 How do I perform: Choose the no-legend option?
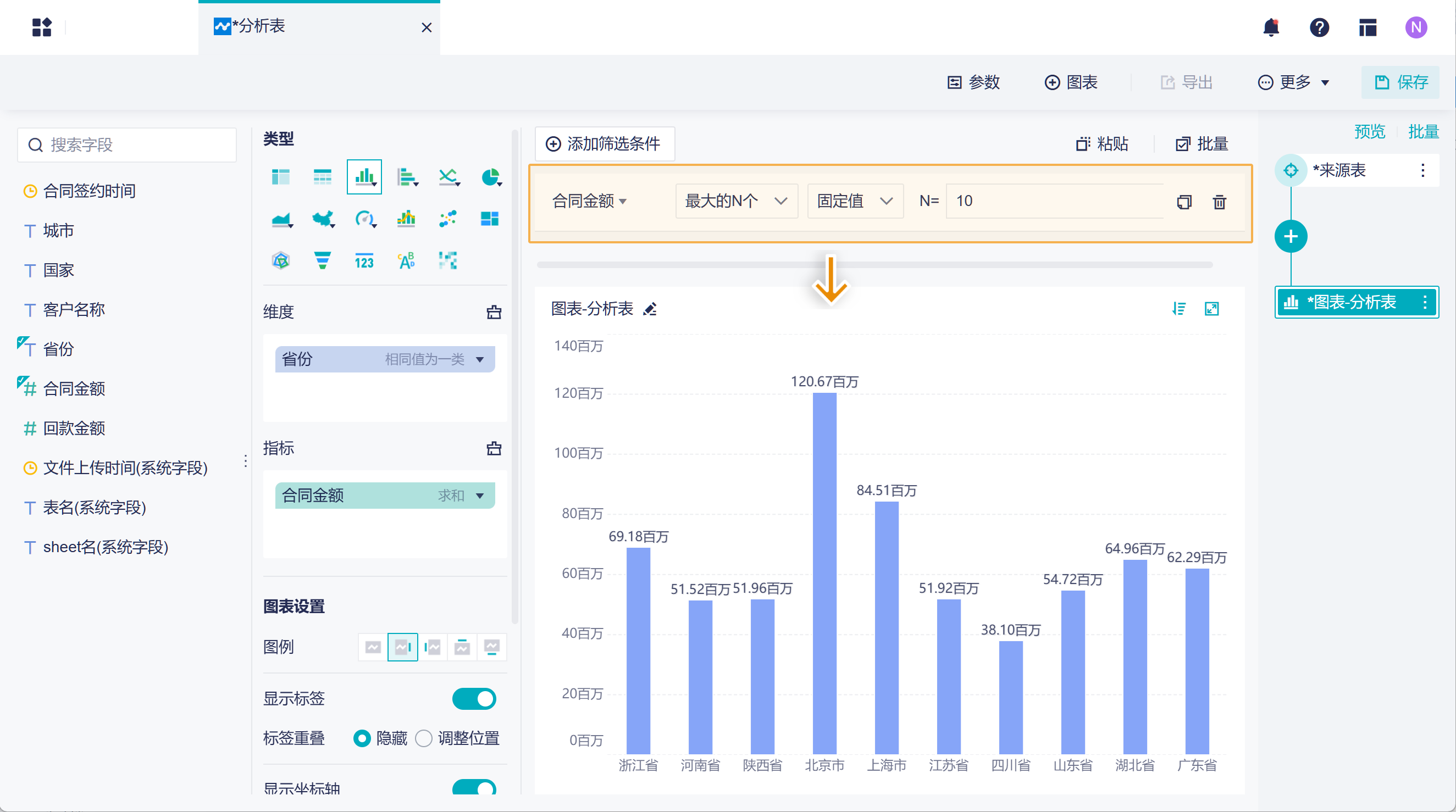pos(373,648)
